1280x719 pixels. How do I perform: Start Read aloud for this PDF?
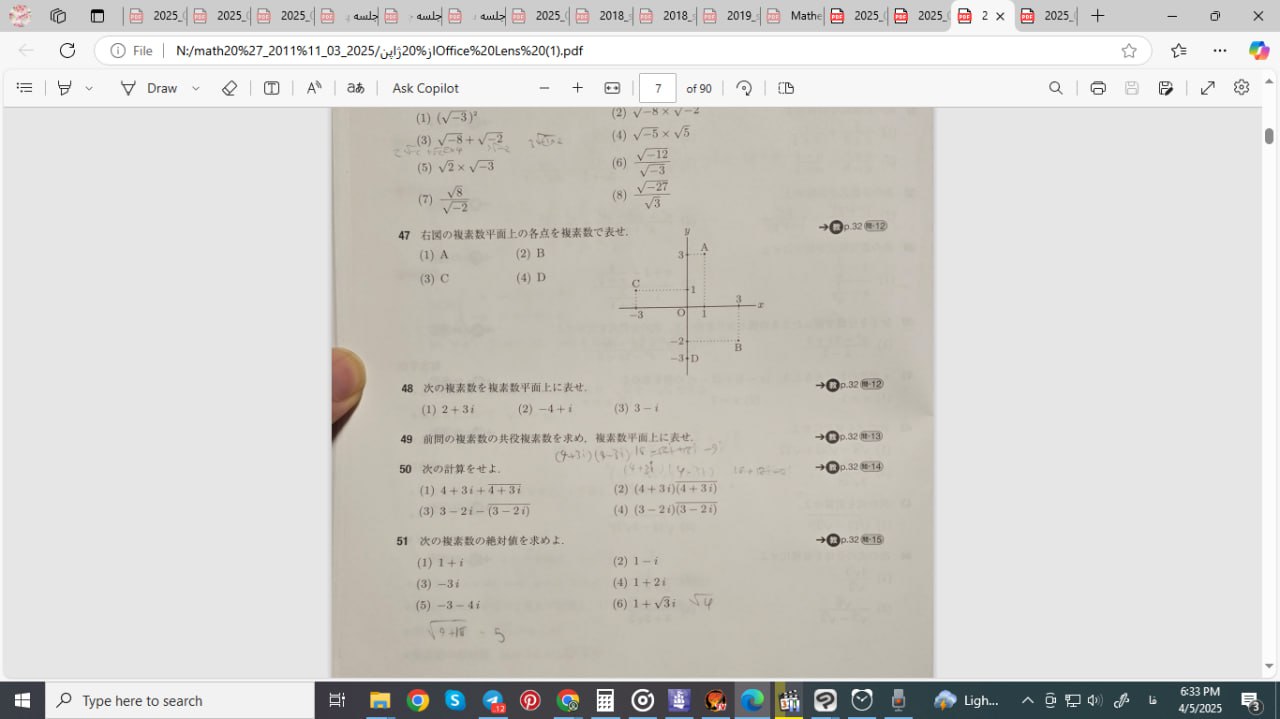(314, 88)
